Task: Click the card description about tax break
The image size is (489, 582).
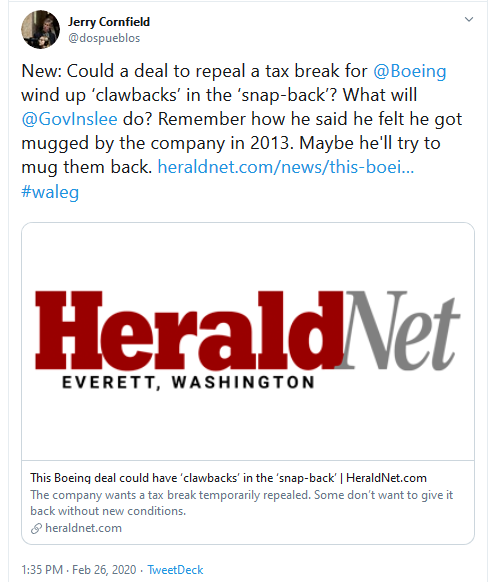Action: (242, 503)
